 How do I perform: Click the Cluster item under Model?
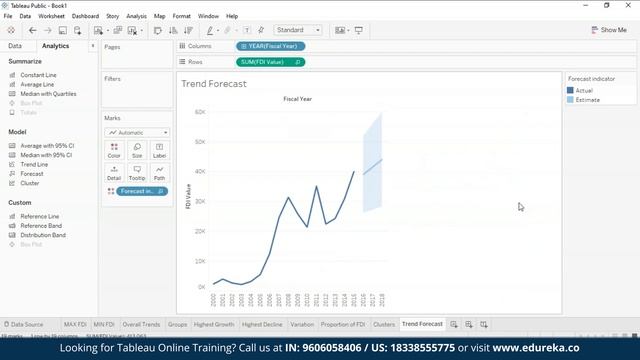point(30,183)
